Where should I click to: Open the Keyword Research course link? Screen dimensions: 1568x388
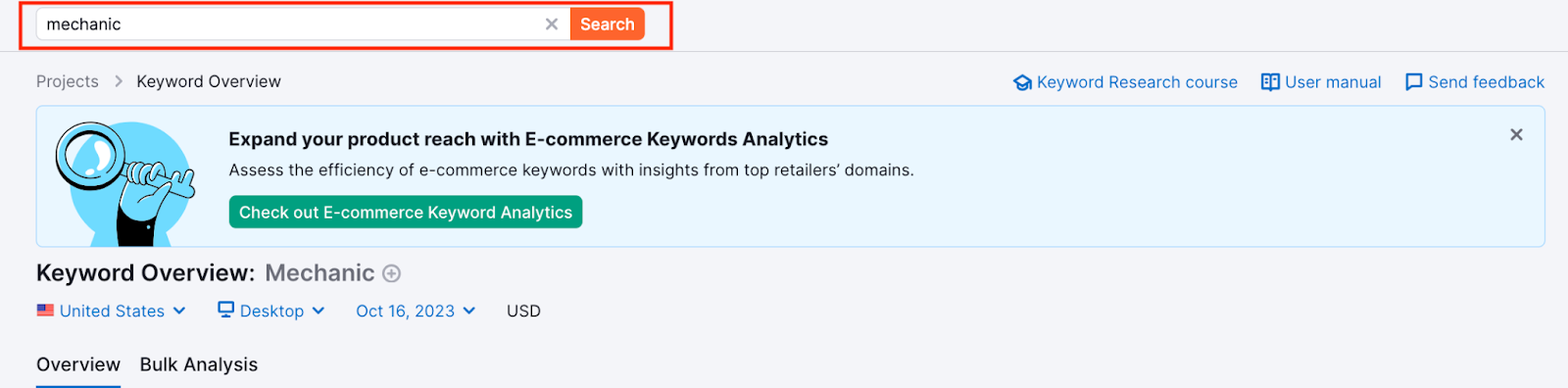(x=1137, y=82)
